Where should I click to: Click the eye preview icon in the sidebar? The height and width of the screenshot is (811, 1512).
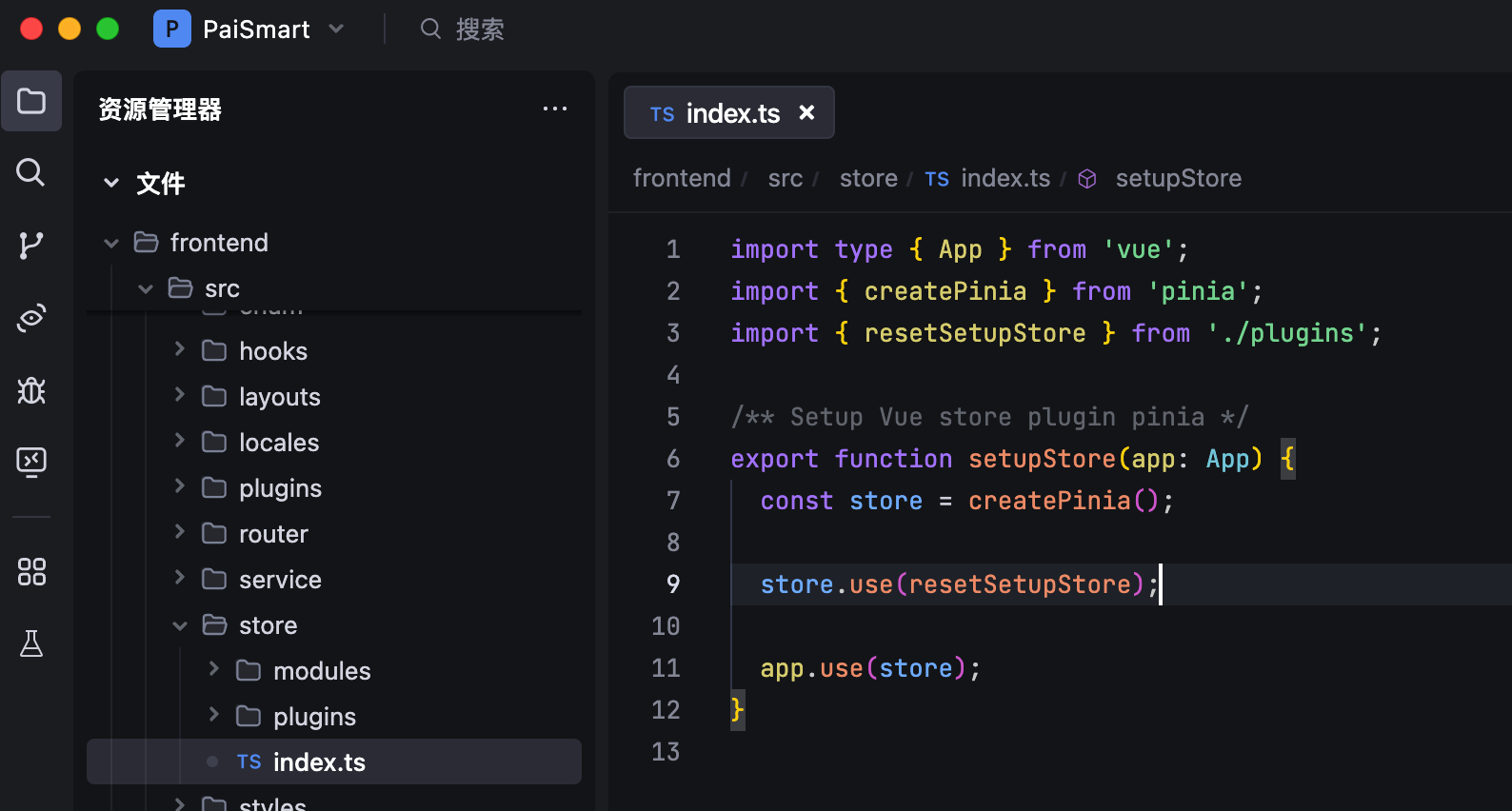[x=31, y=318]
